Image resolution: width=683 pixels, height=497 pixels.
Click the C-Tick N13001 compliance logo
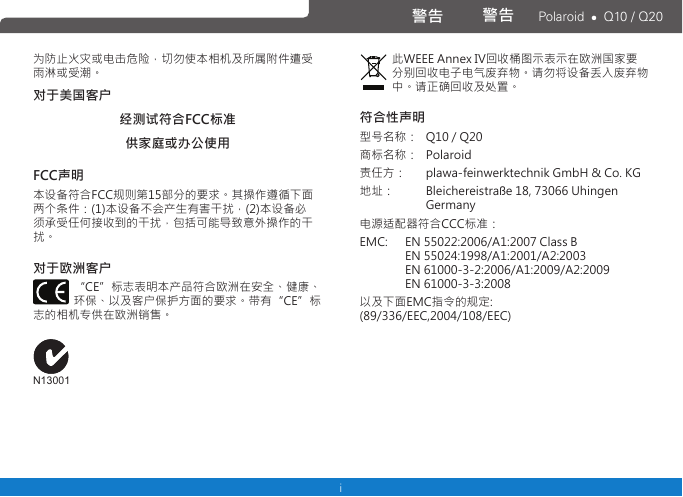[51, 362]
